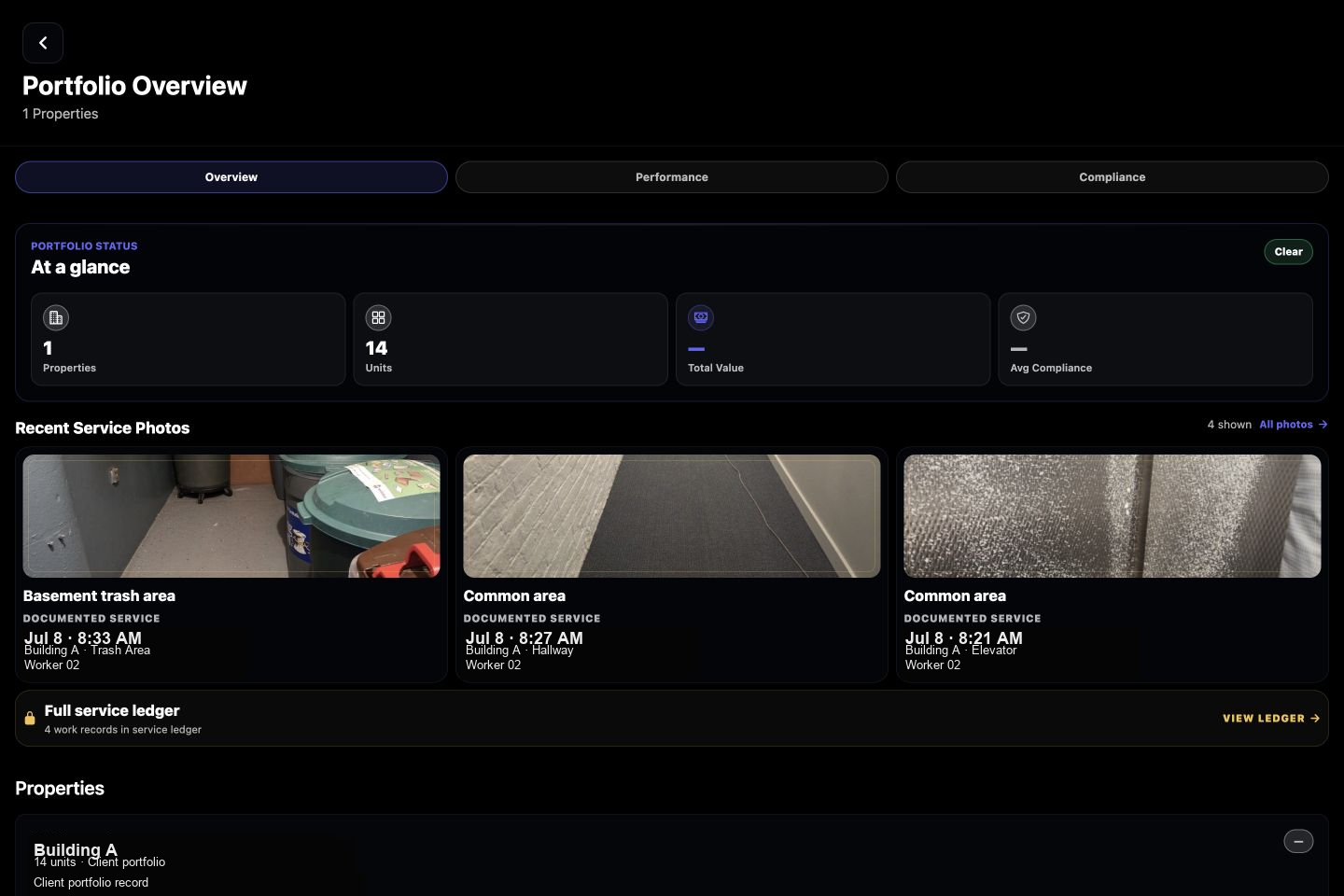
Task: Click the Recent Service Photos heading
Action: pyautogui.click(x=103, y=428)
